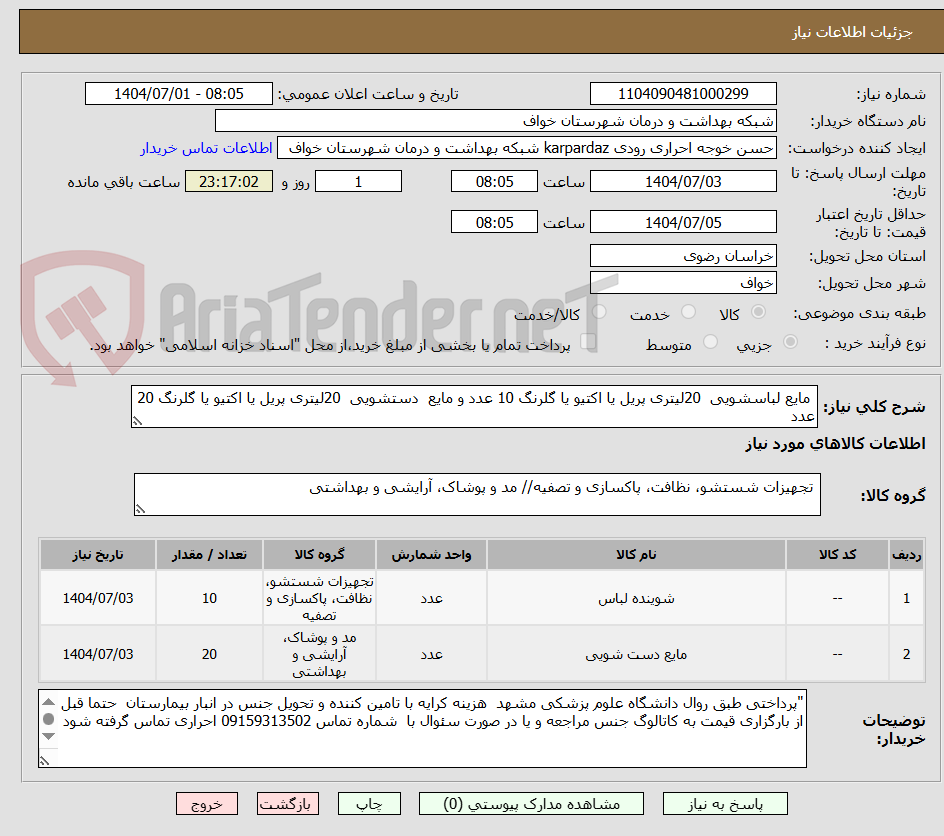Click the scrollbar up arrow in توضیحات خریدار box

(x=48, y=702)
